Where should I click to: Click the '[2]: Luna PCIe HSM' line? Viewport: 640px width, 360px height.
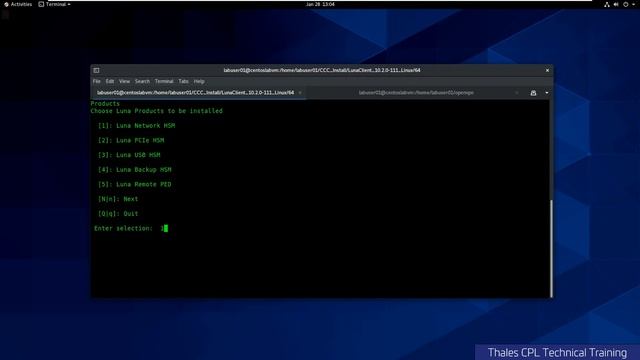point(131,140)
